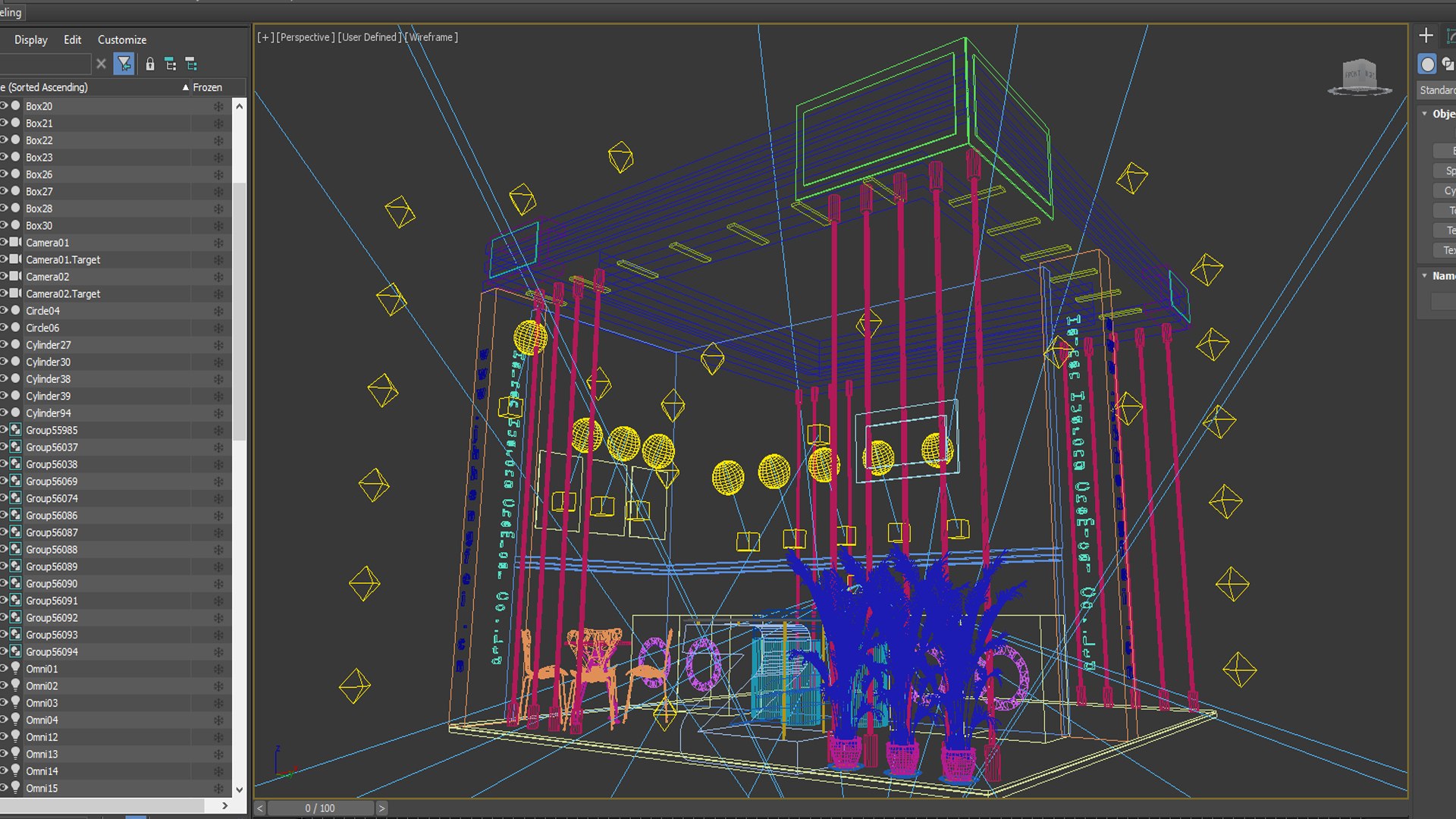Click the Frozen column header
The width and height of the screenshot is (1456, 819).
(x=207, y=87)
